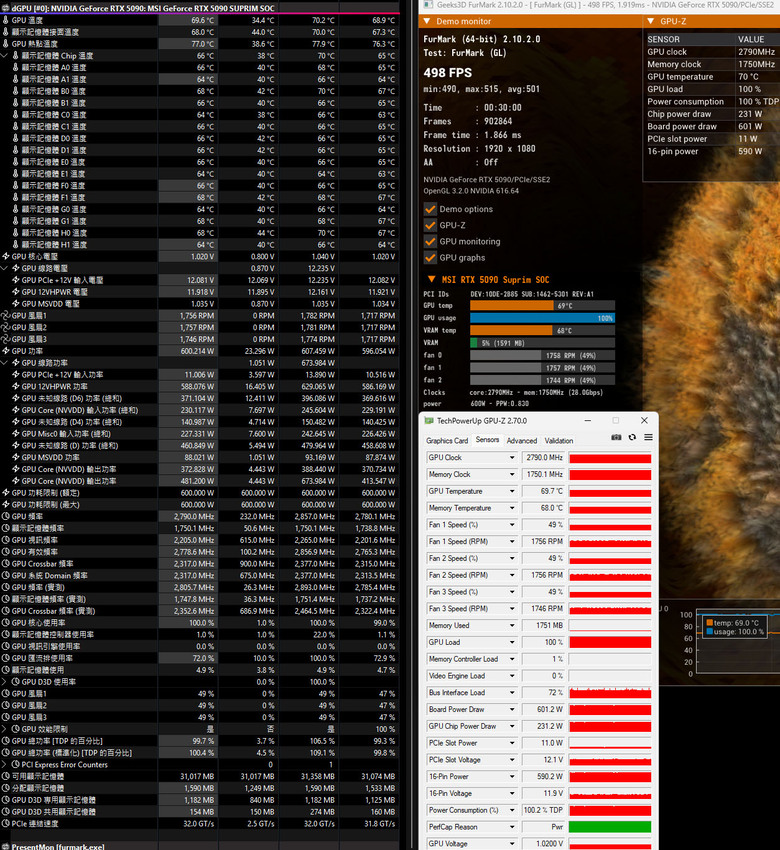Open the Validation tab
Image resolution: width=780 pixels, height=850 pixels.
point(558,441)
